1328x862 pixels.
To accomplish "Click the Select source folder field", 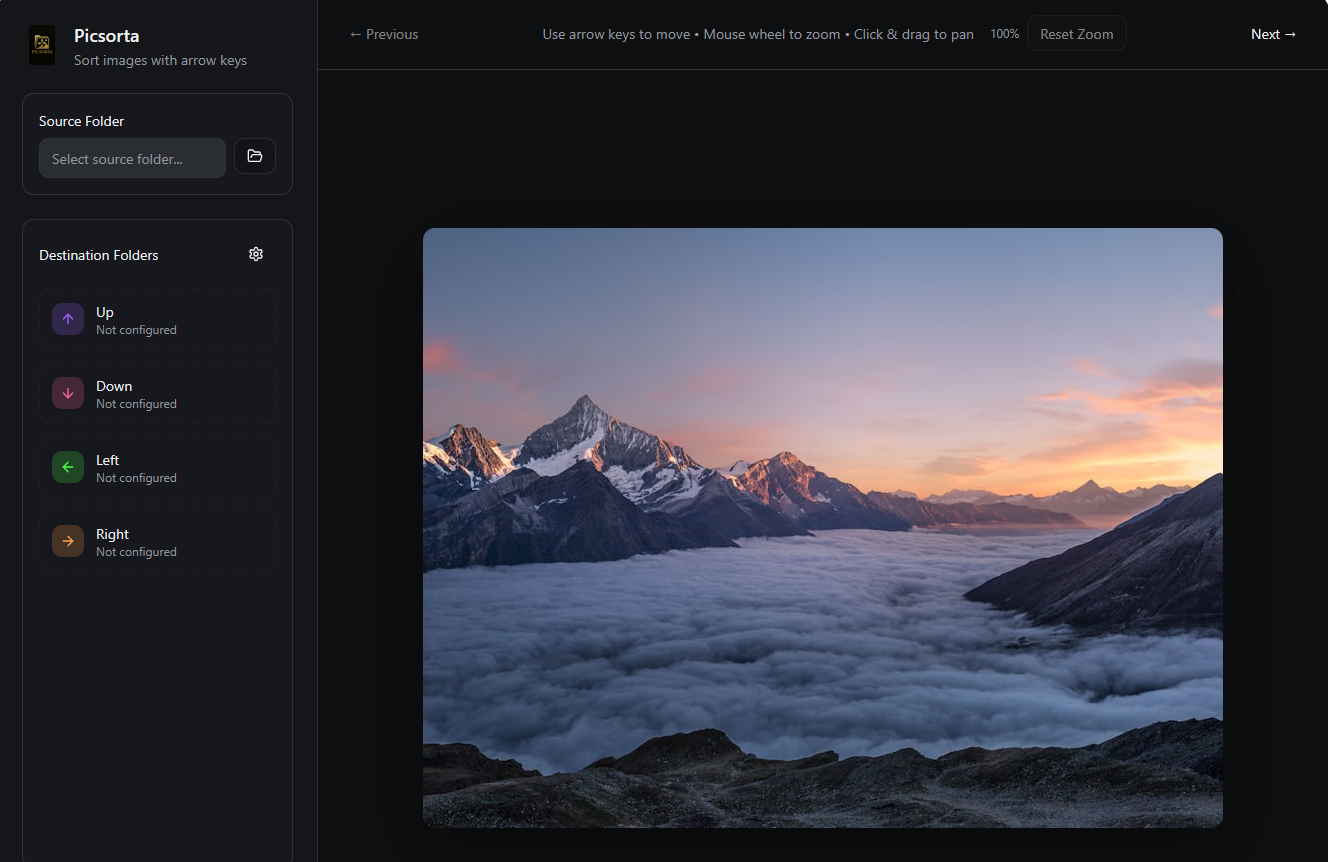I will (131, 158).
